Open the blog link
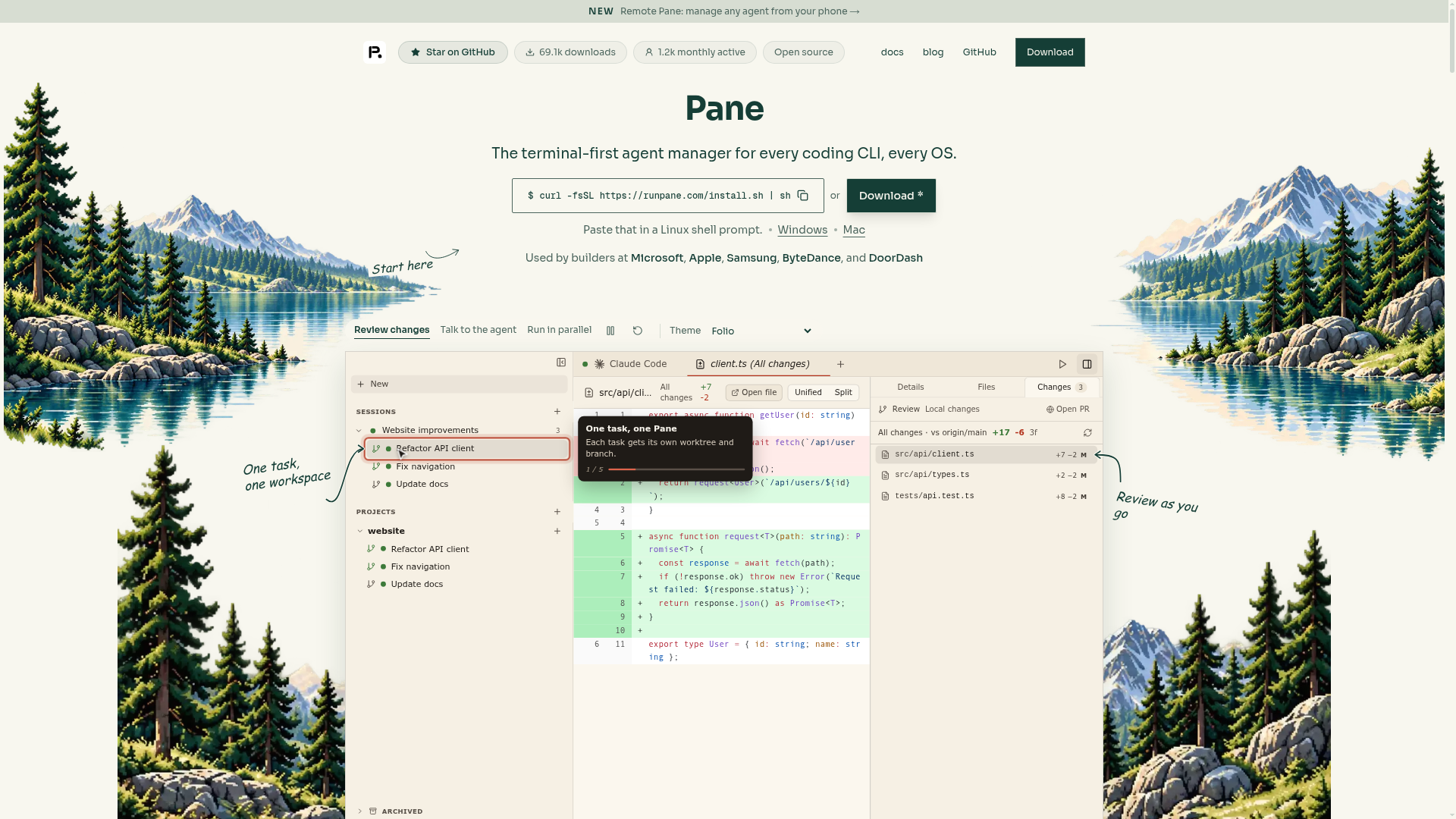The height and width of the screenshot is (819, 1456). tap(933, 52)
